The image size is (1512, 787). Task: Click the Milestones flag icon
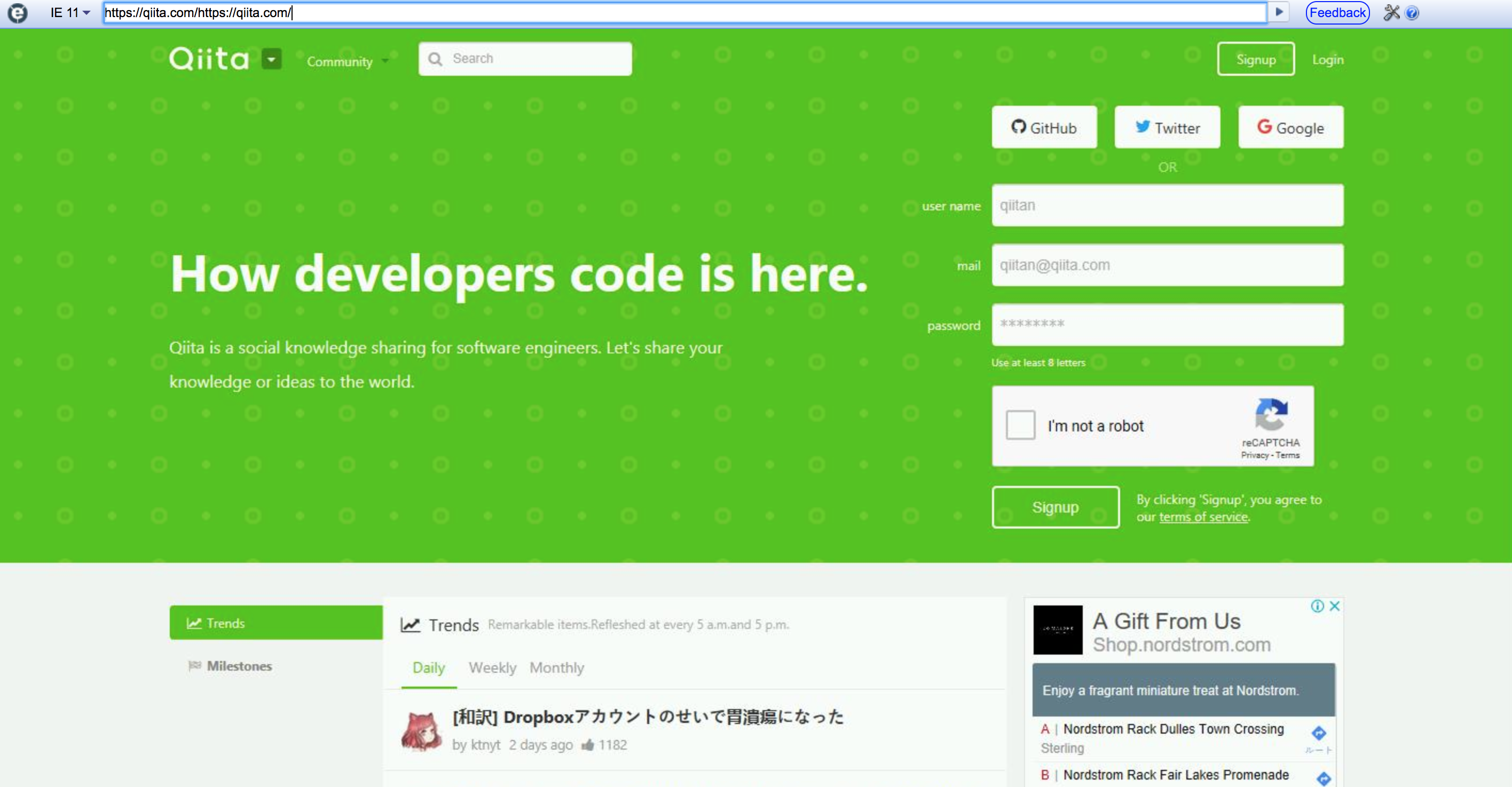pos(194,665)
